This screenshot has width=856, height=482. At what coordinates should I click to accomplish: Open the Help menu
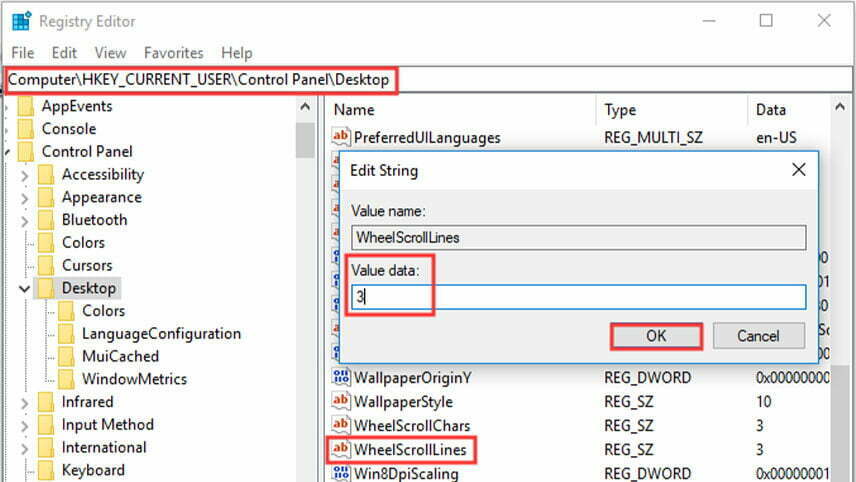click(236, 53)
